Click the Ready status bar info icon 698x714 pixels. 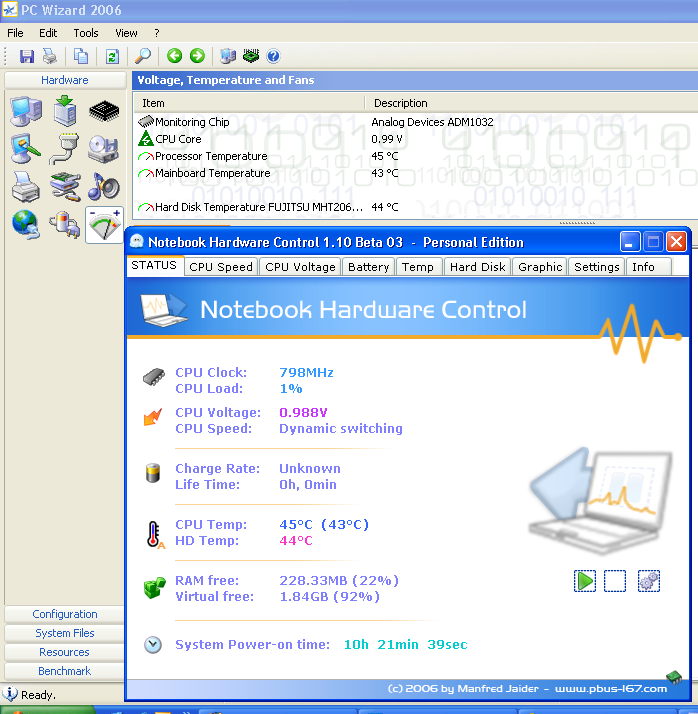10,694
